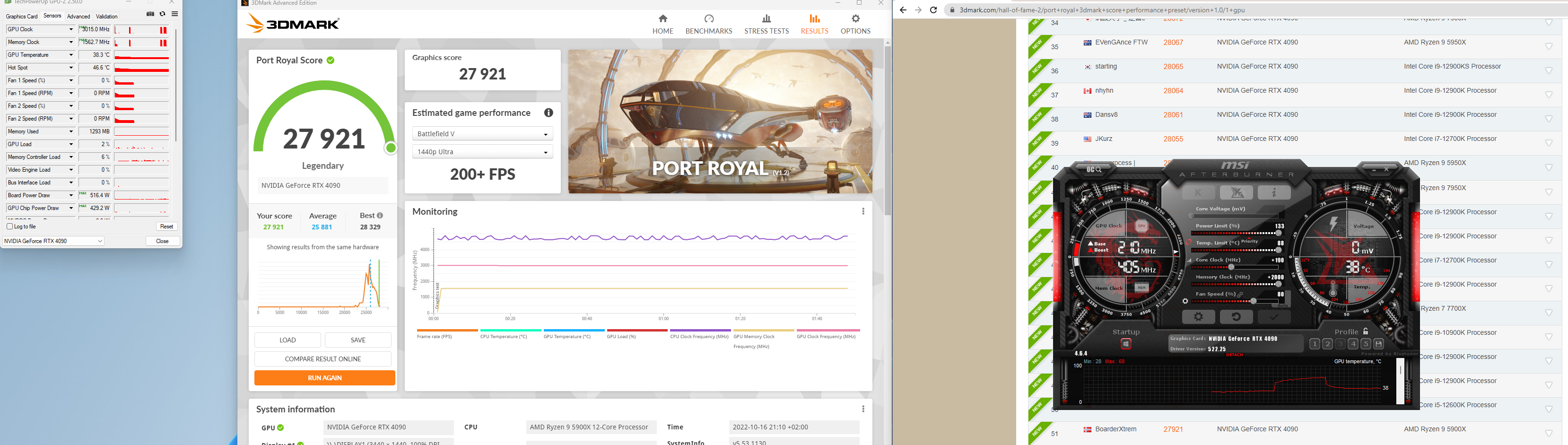This screenshot has height=445, width=1568.
Task: Expand the Board Power Draw sensor dropdown
Action: point(71,195)
